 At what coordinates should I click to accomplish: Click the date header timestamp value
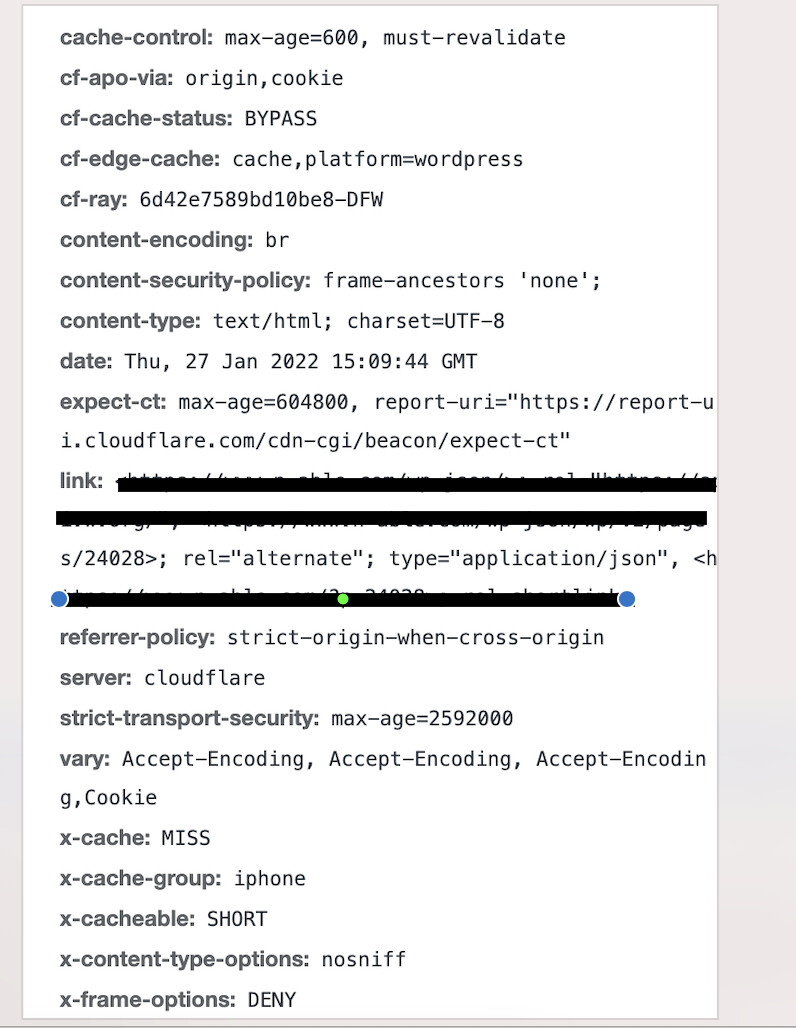point(301,361)
